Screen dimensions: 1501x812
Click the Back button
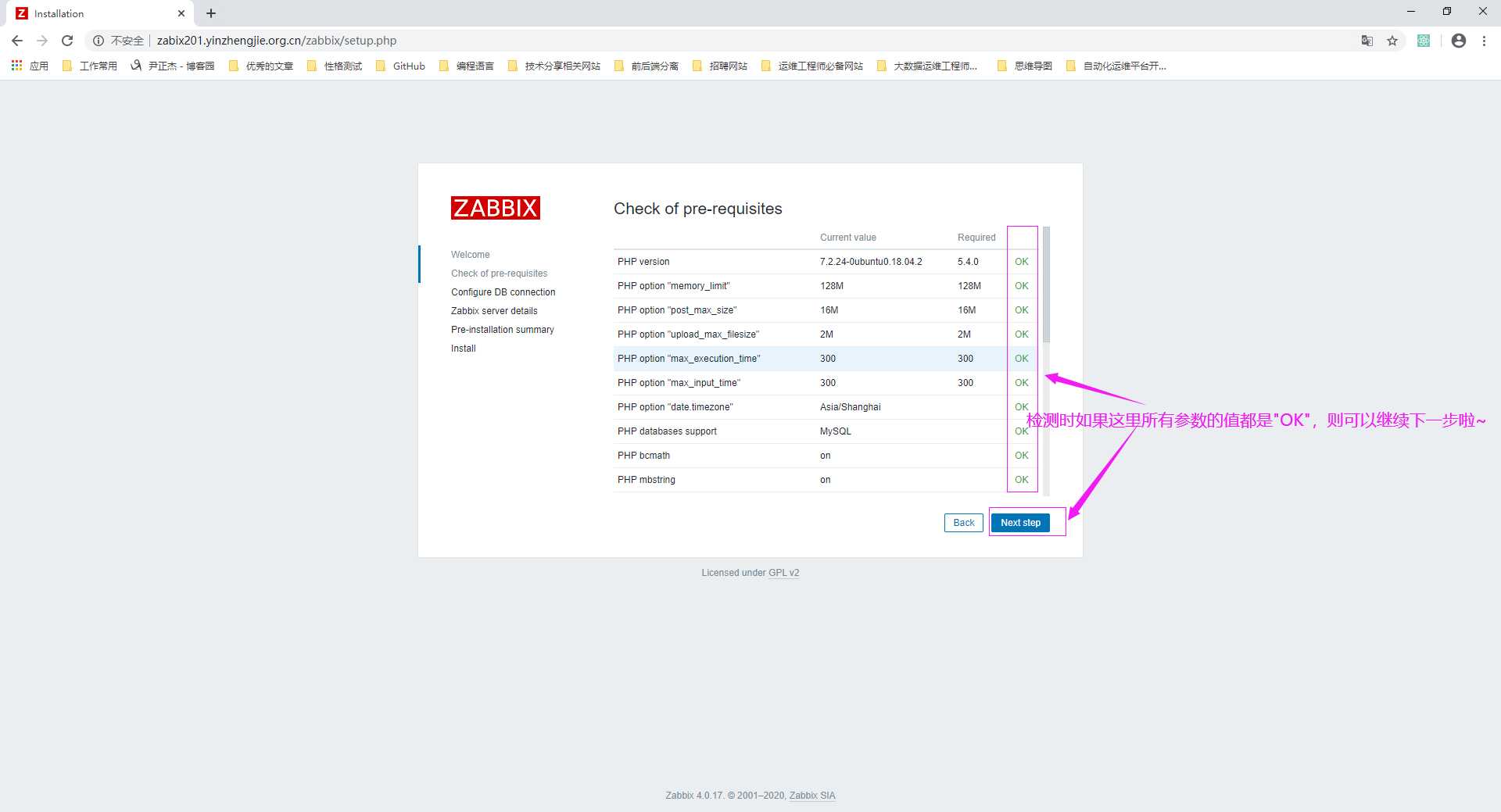(x=964, y=523)
